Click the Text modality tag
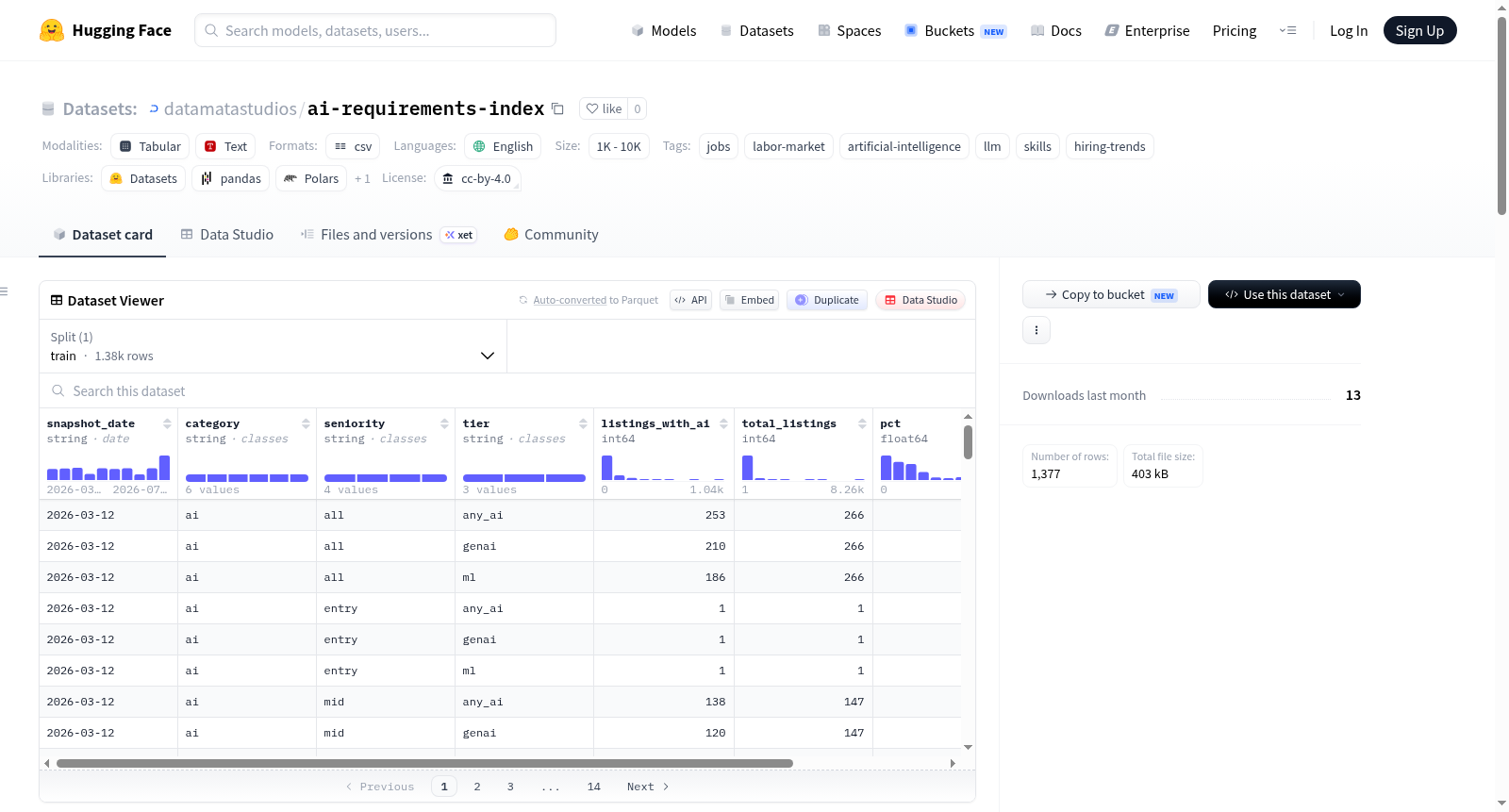Viewport: 1509px width, 812px height. click(225, 146)
